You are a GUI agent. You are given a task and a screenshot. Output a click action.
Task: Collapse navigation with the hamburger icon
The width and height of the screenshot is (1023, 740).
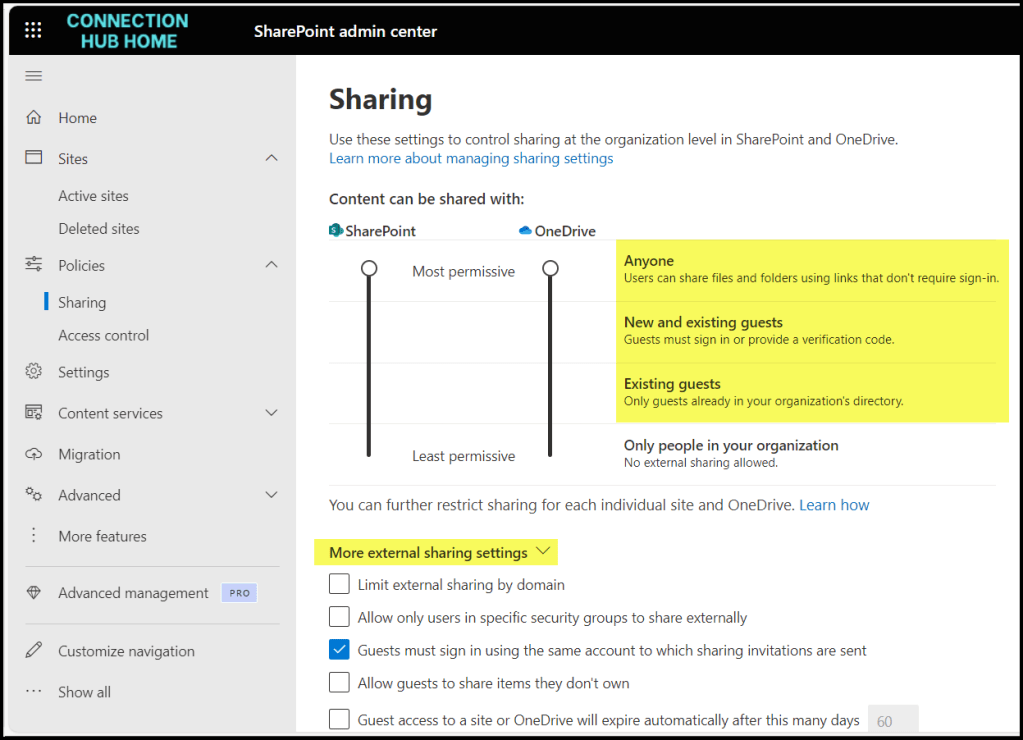point(34,77)
